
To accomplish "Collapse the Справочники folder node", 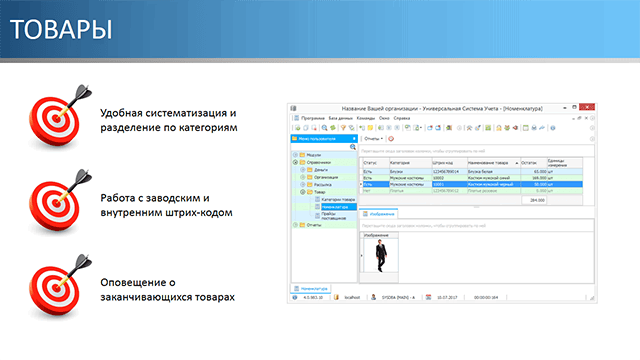I will pyautogui.click(x=296, y=162).
